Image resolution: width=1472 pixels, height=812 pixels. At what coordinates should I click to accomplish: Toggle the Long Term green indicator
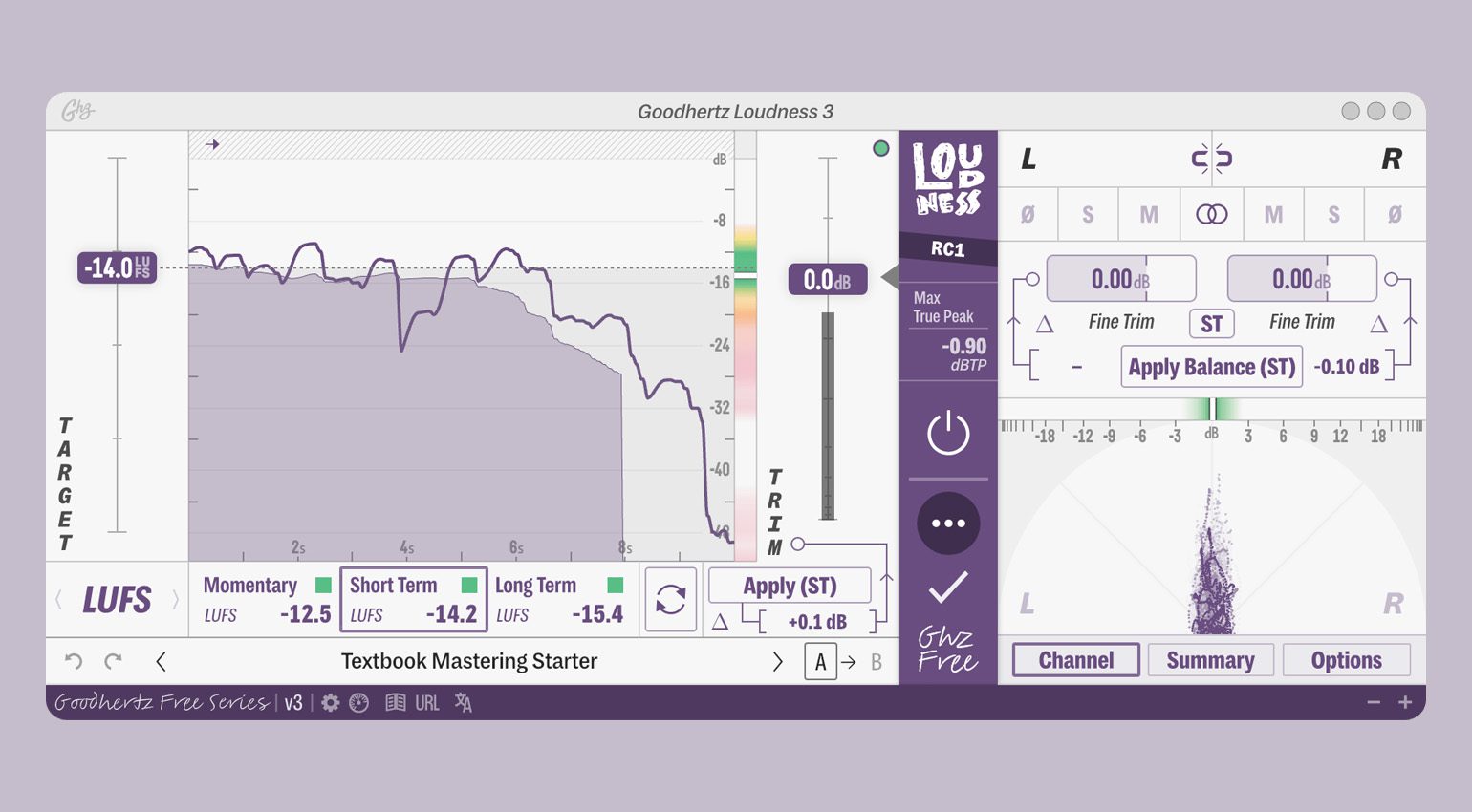click(616, 585)
